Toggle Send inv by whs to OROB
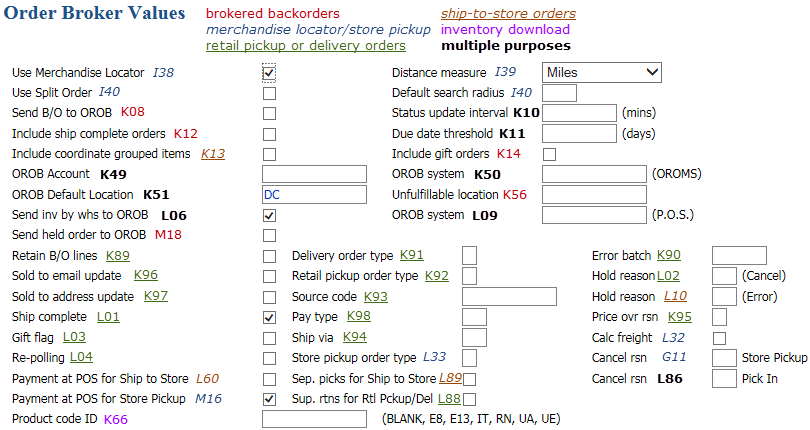810x430 pixels. click(x=269, y=216)
